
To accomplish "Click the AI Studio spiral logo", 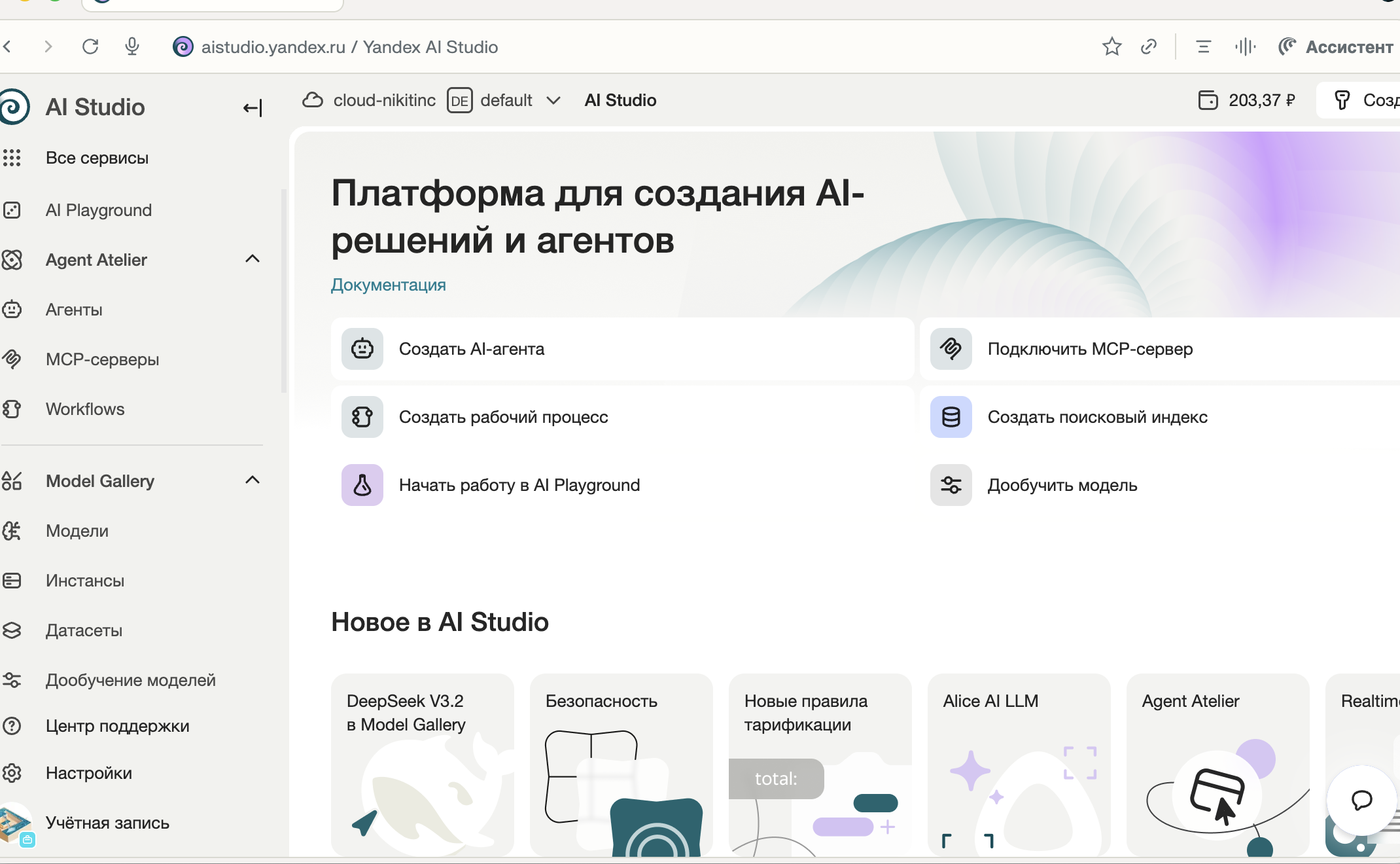I will tap(13, 107).
